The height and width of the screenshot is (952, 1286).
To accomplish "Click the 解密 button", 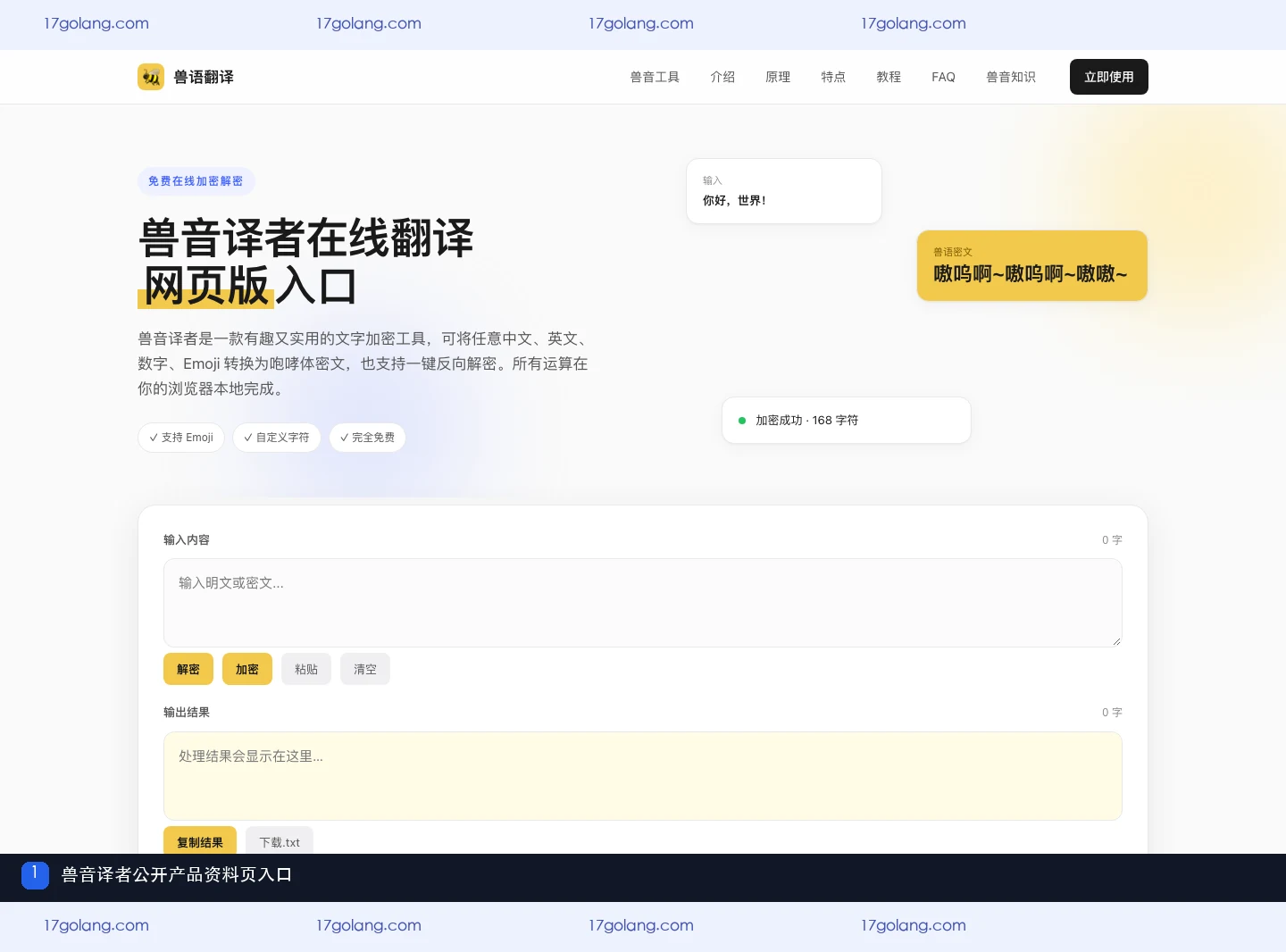I will point(188,669).
